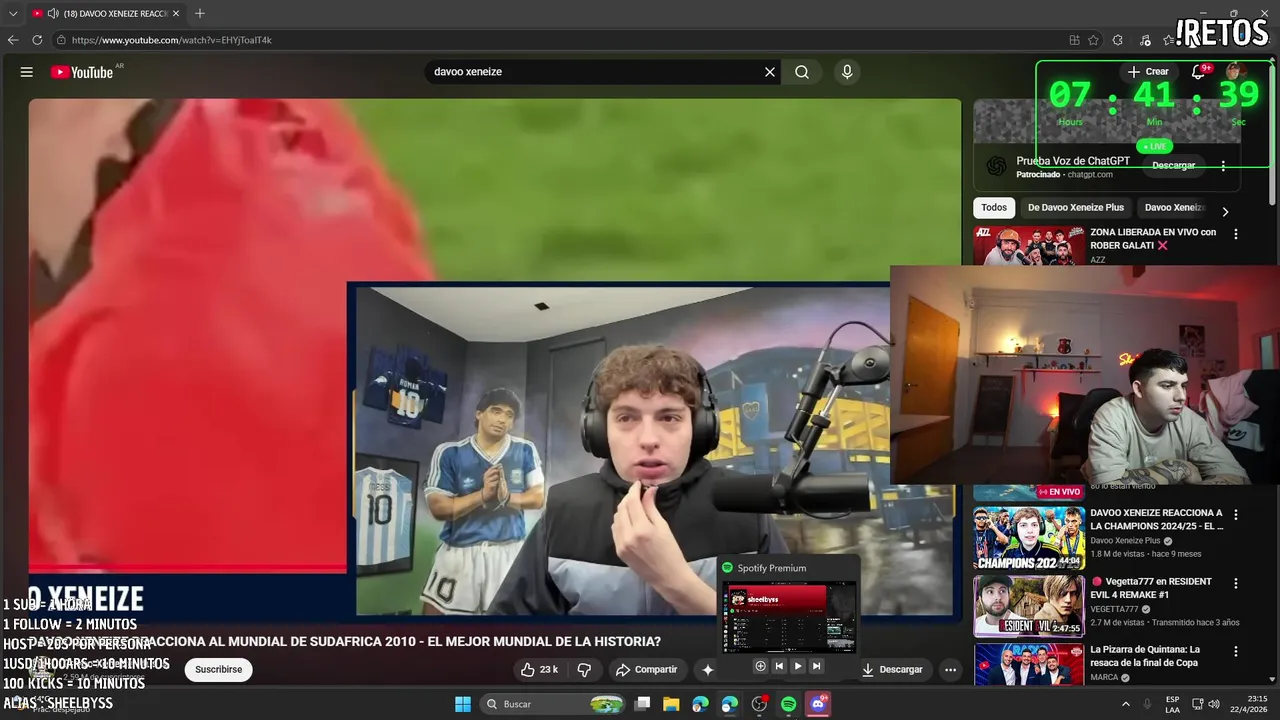Subscribe with the Suscribirse button
Image resolution: width=1280 pixels, height=720 pixels.
click(x=218, y=669)
